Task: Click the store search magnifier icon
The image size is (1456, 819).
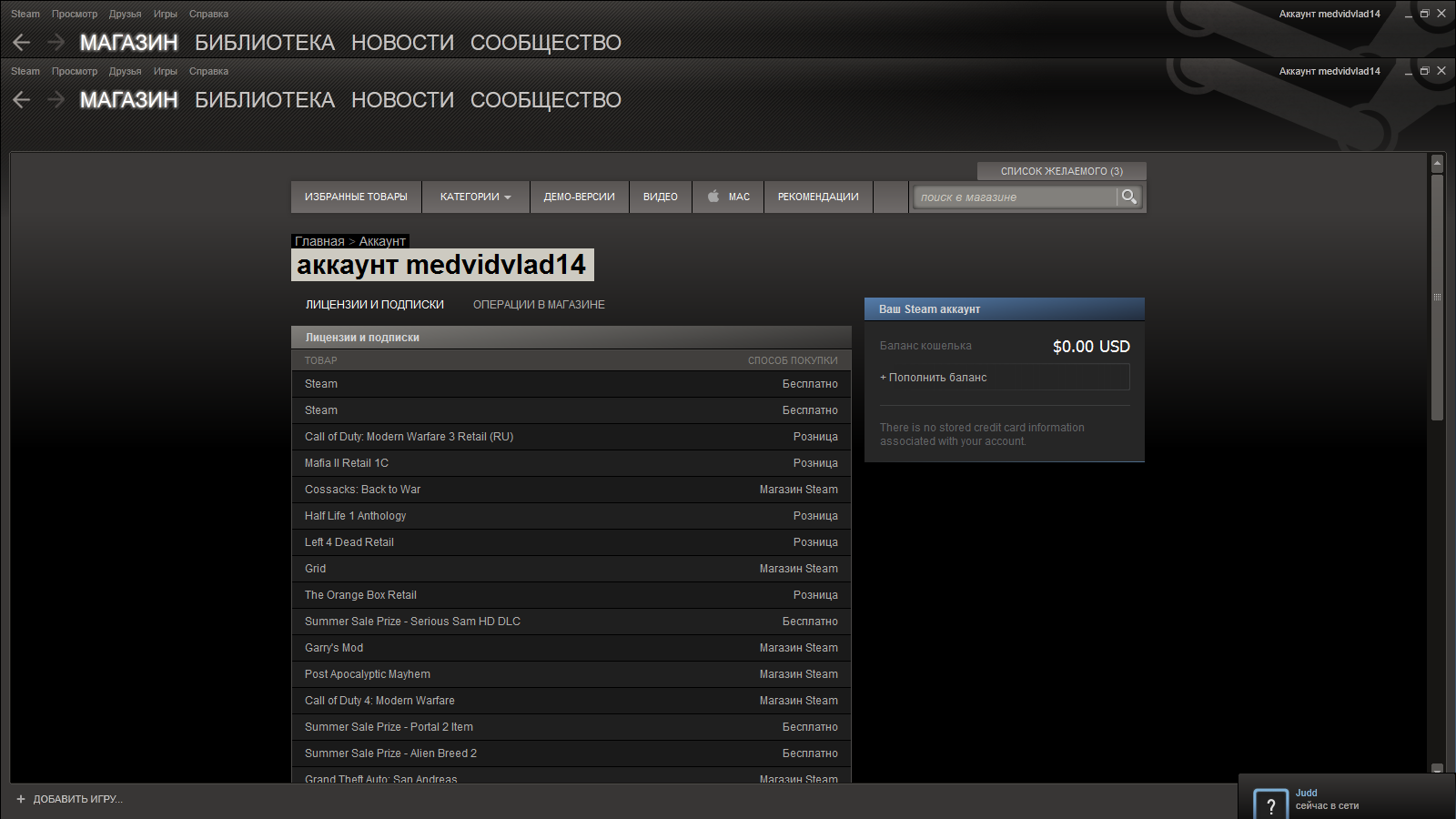Action: click(x=1129, y=197)
